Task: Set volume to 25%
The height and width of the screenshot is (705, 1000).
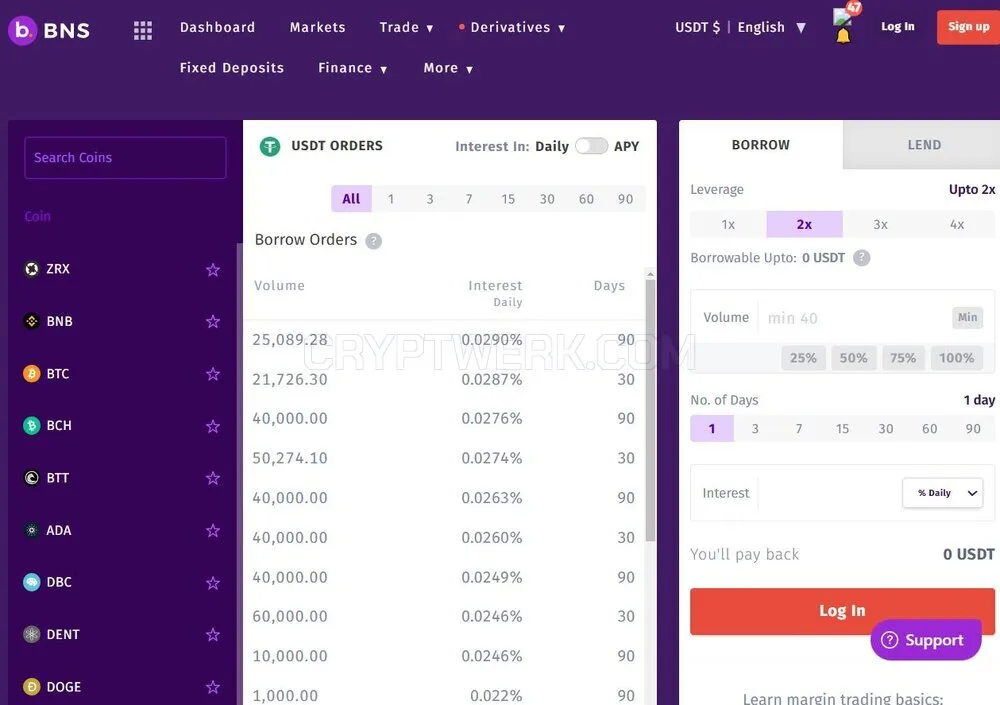Action: pyautogui.click(x=803, y=359)
